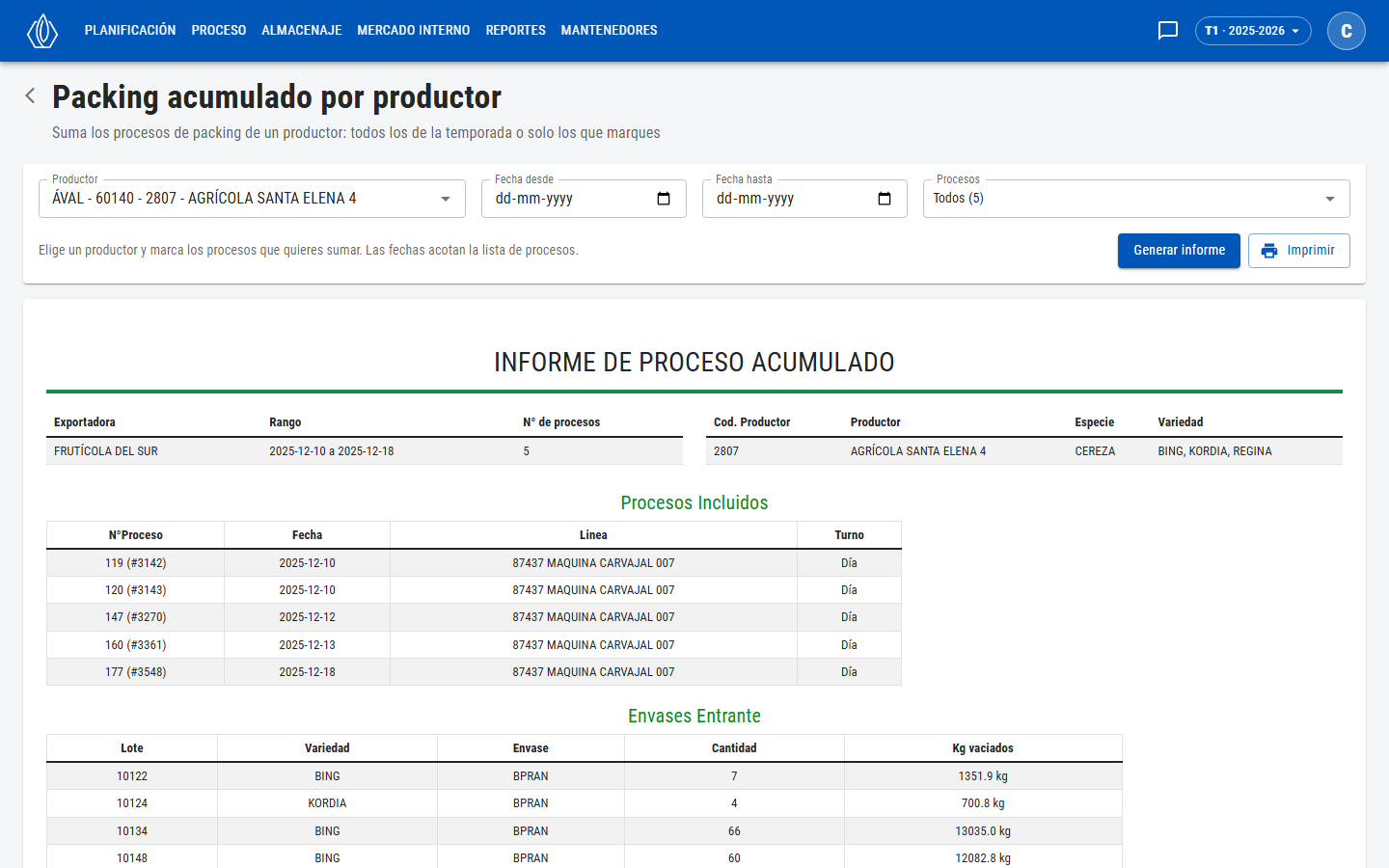
Task: Click the Cantidad value 60
Action: coord(734,858)
